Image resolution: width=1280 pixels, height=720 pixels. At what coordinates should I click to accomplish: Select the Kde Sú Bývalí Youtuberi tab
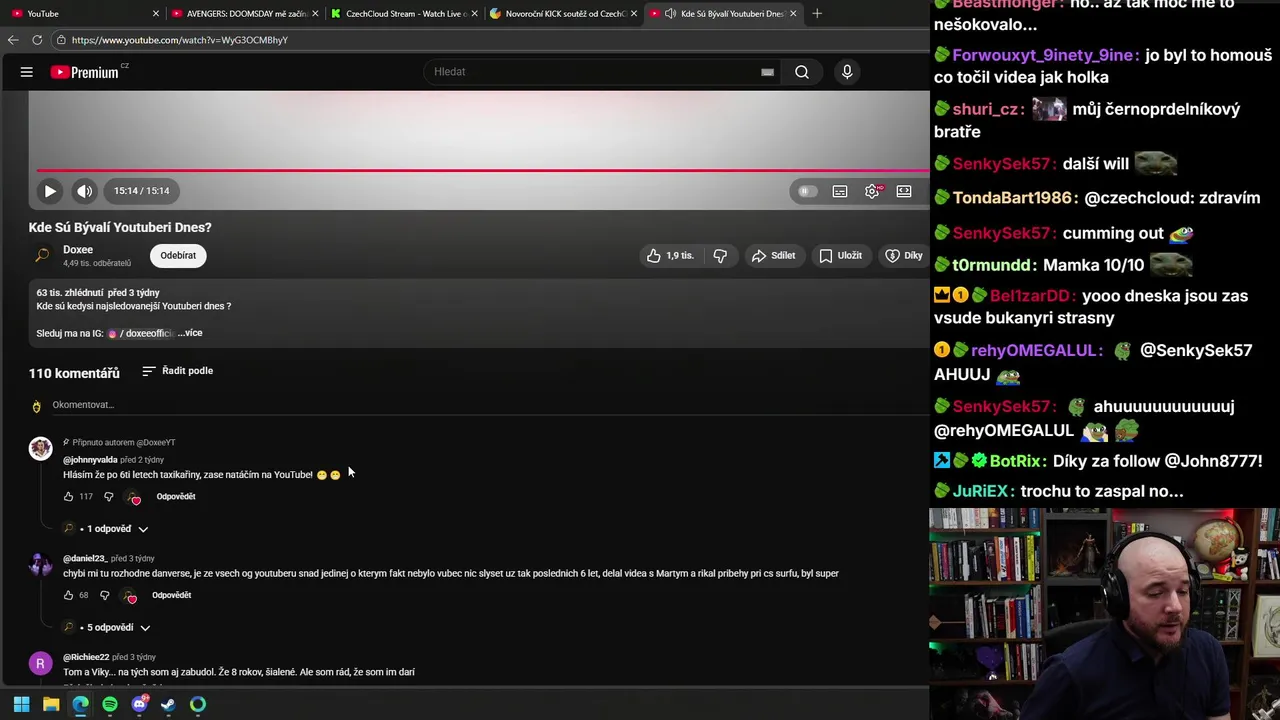tap(722, 14)
